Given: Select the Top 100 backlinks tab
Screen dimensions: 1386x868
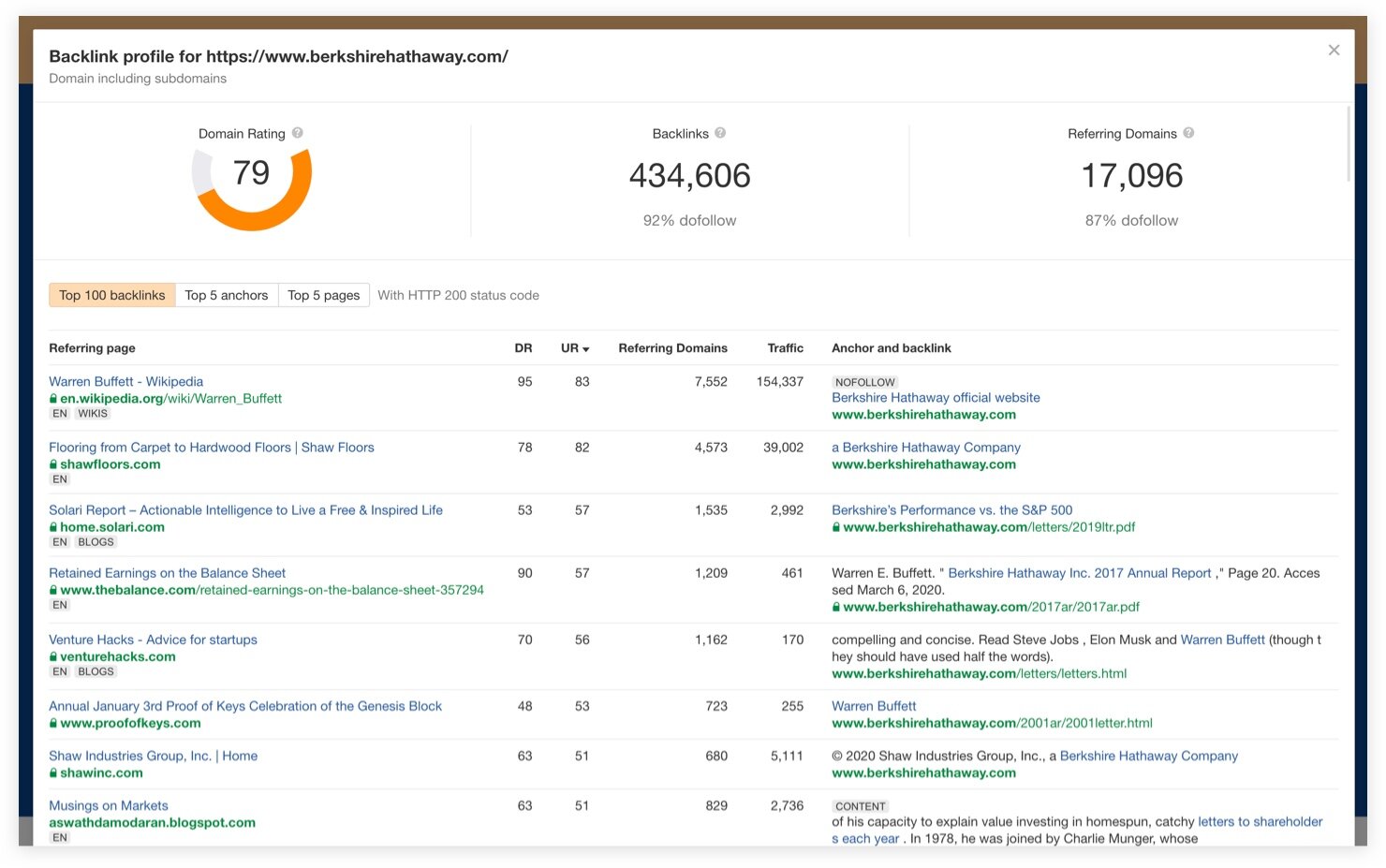Looking at the screenshot, I should [x=112, y=295].
